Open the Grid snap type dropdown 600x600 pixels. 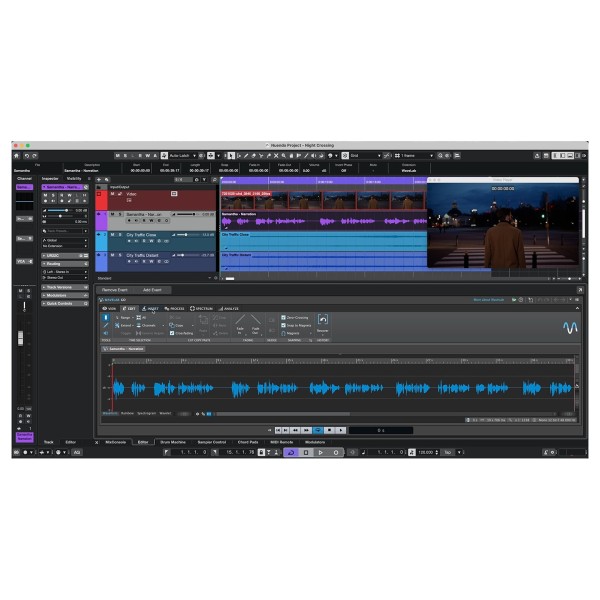(x=365, y=156)
